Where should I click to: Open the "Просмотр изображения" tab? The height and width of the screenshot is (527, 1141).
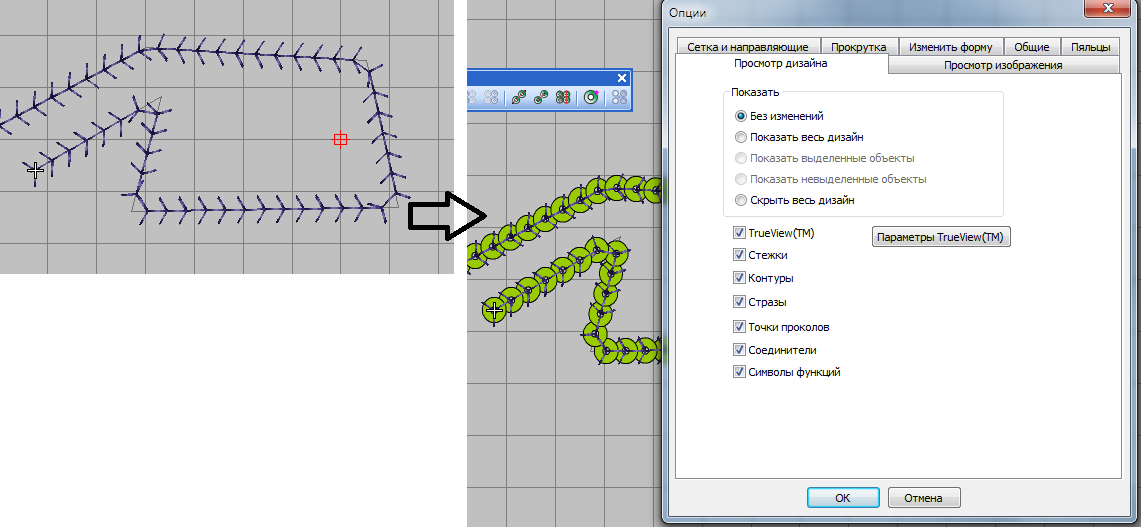pos(1003,66)
